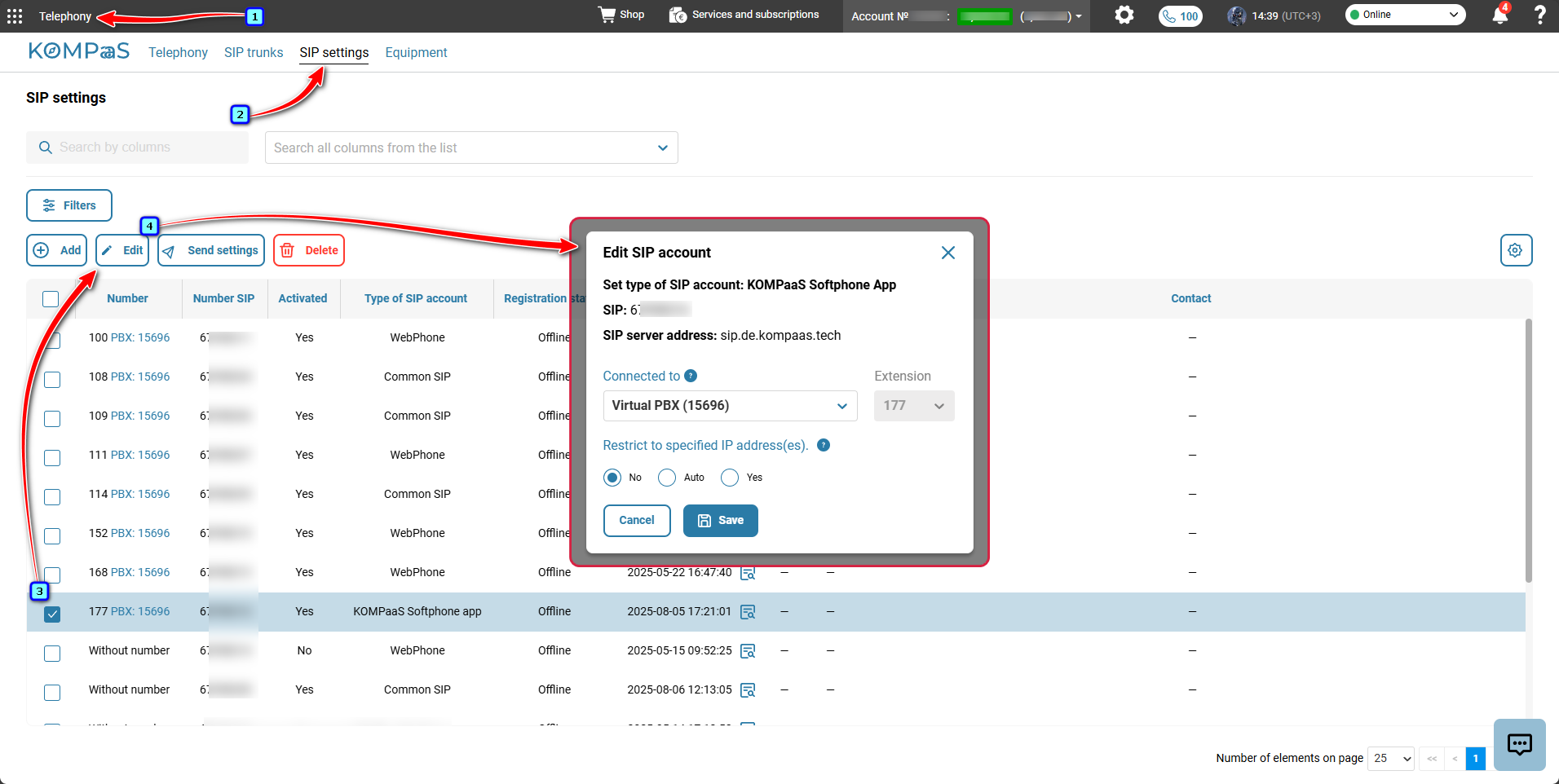
Task: Select checkbox for number 114 row
Action: click(52, 497)
